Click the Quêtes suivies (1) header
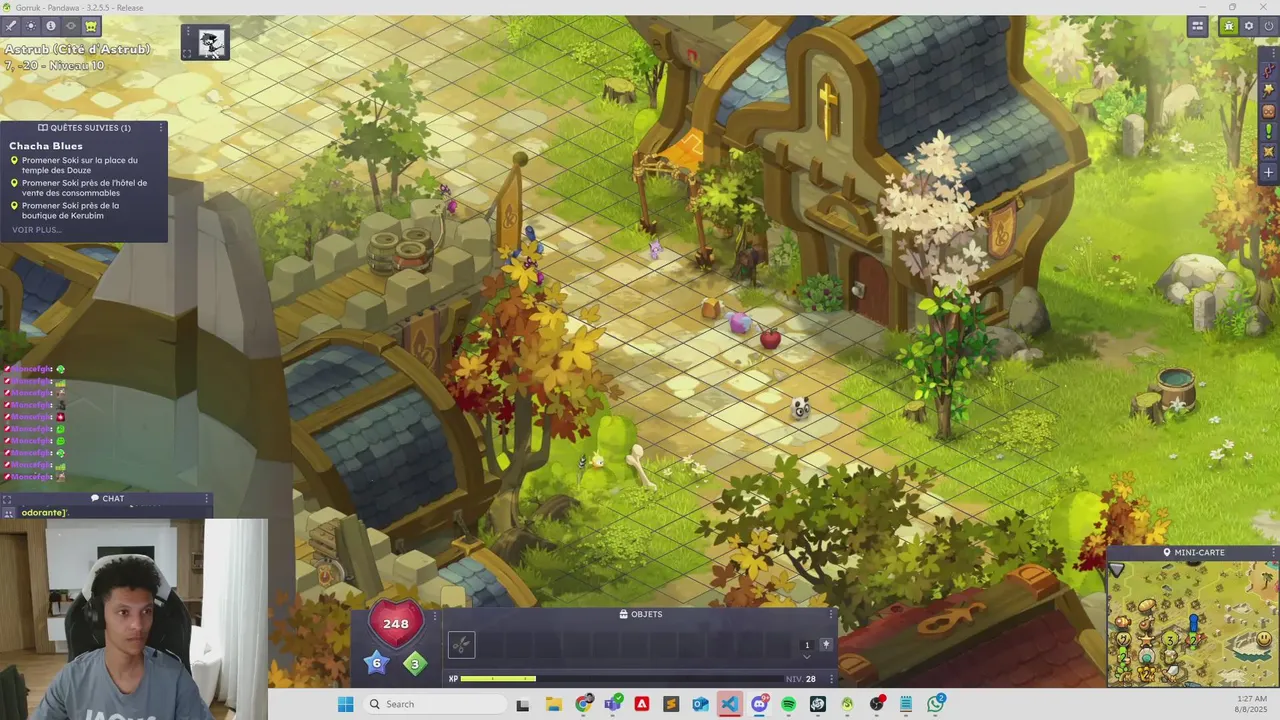The width and height of the screenshot is (1280, 720). click(x=84, y=128)
